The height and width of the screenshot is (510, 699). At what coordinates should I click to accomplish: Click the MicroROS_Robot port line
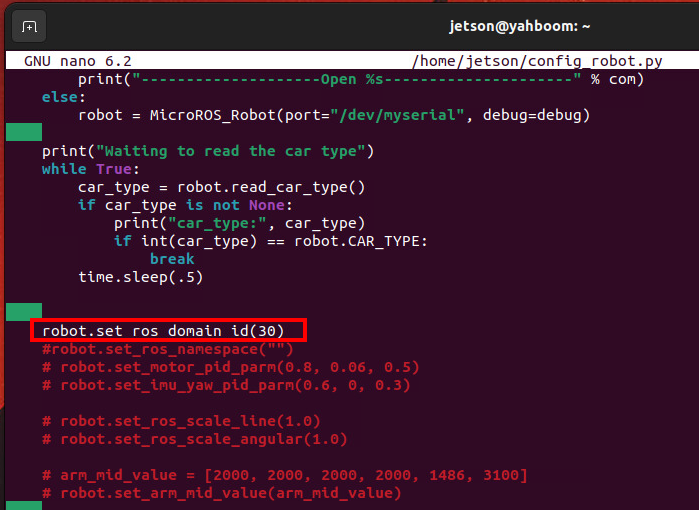pos(334,115)
